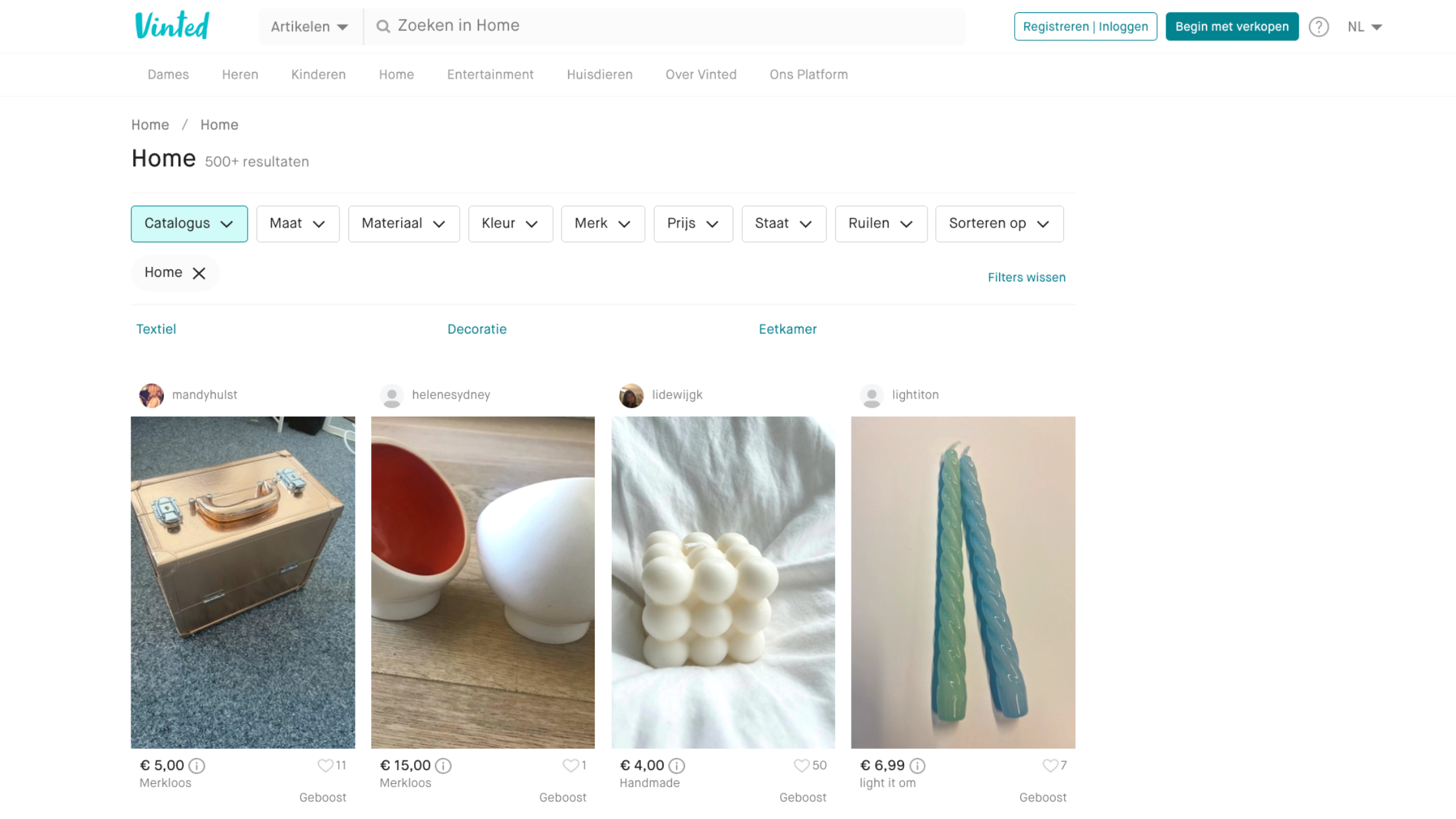This screenshot has width=1456, height=819.
Task: Open the Dames navigation menu
Action: [168, 75]
